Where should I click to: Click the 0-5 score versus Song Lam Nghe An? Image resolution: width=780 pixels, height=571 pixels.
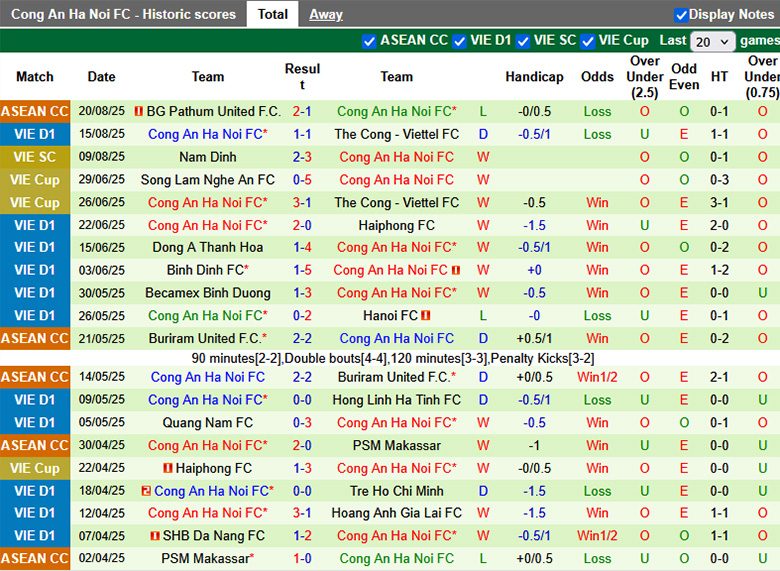tap(302, 180)
